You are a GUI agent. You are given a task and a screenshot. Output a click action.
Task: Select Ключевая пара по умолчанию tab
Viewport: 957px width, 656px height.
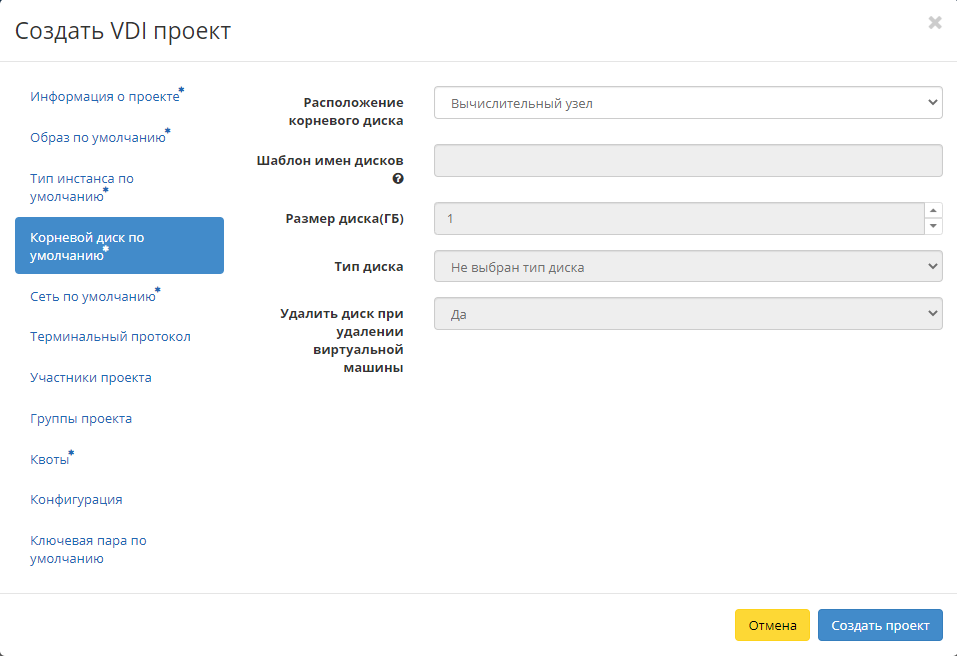point(88,550)
